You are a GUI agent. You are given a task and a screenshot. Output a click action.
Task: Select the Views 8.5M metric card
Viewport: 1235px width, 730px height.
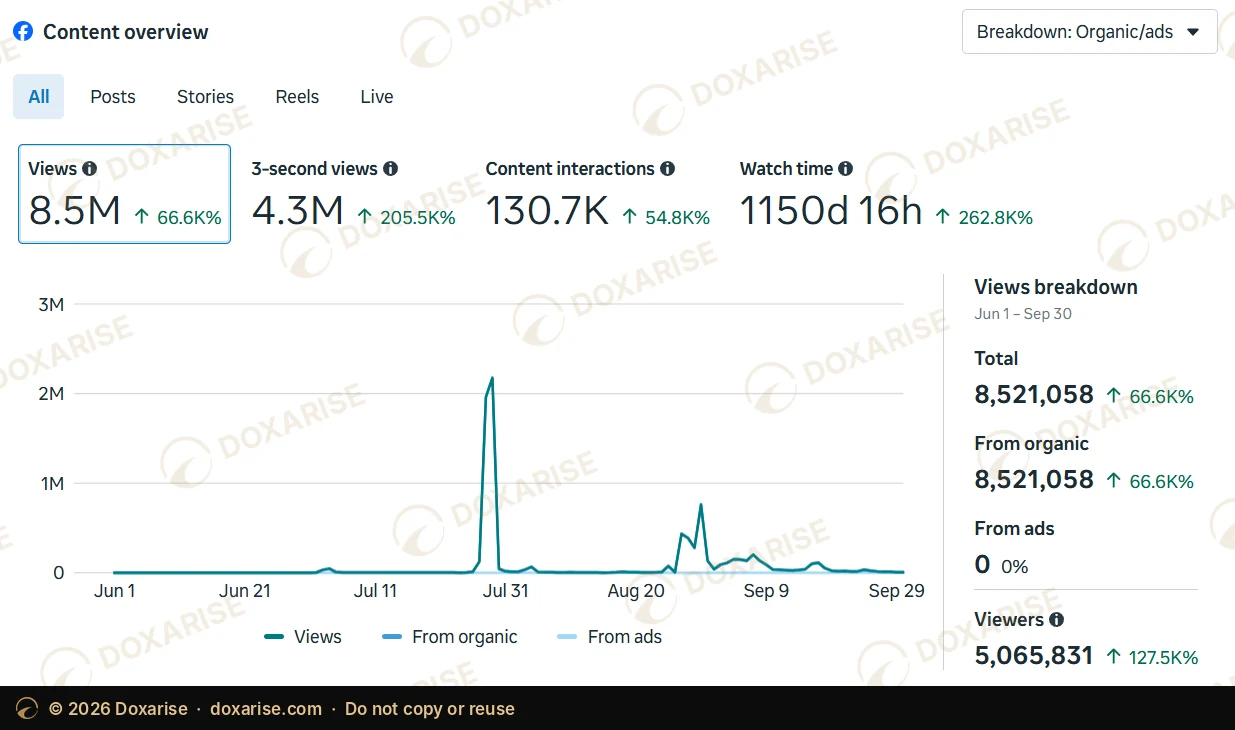(125, 194)
